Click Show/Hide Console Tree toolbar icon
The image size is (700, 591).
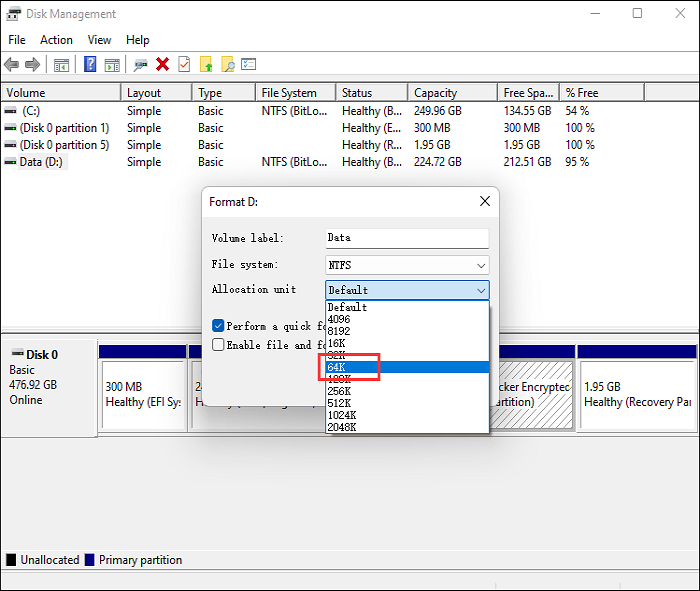[62, 65]
